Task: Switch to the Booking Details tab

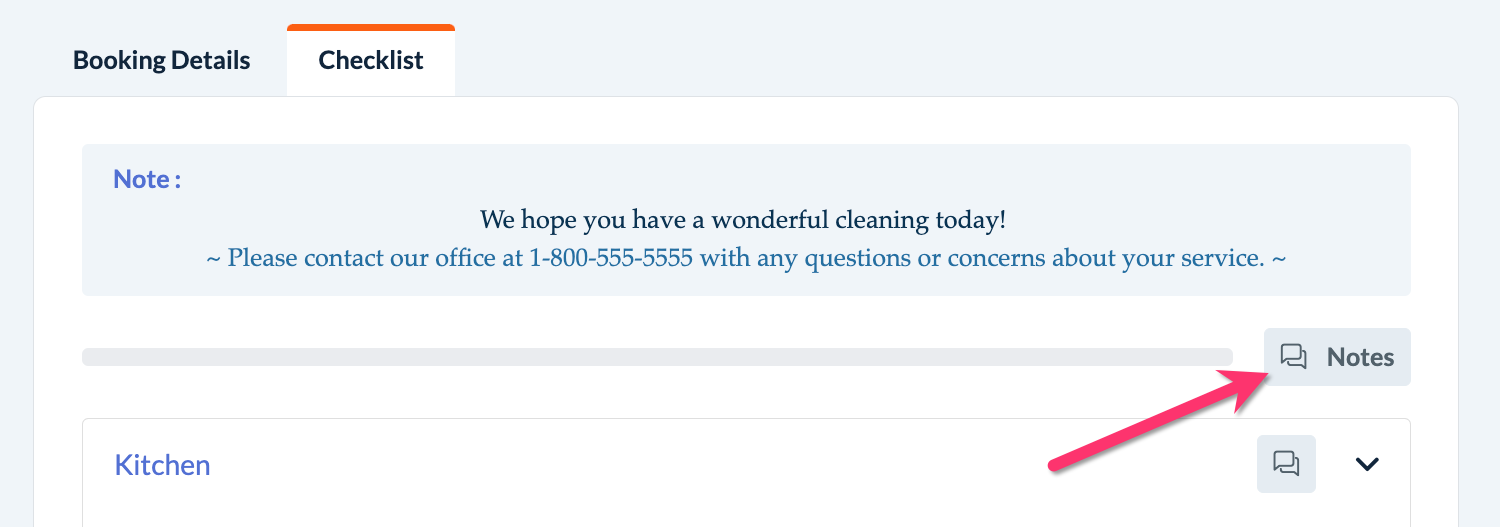Action: (x=161, y=60)
